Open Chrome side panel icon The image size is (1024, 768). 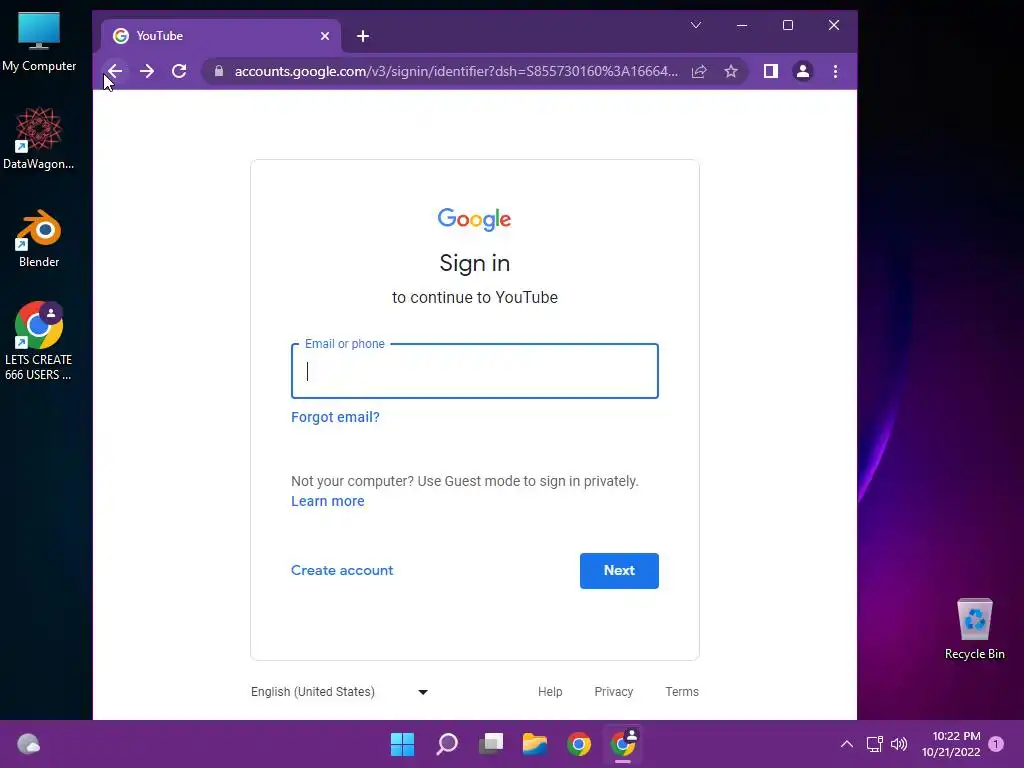point(771,71)
